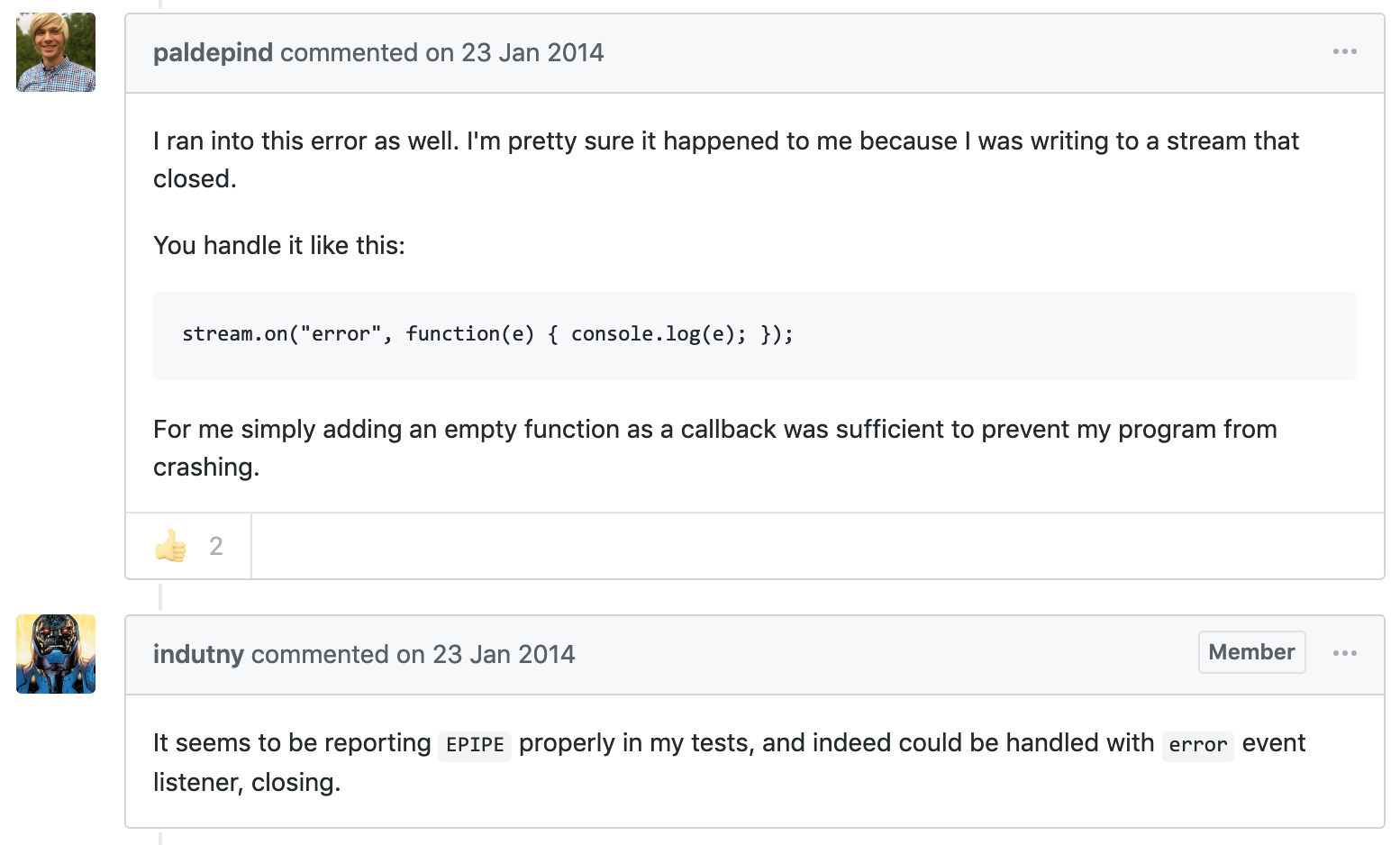The width and height of the screenshot is (1400, 845).
Task: Click the EPIPE inline code
Action: 475,745
